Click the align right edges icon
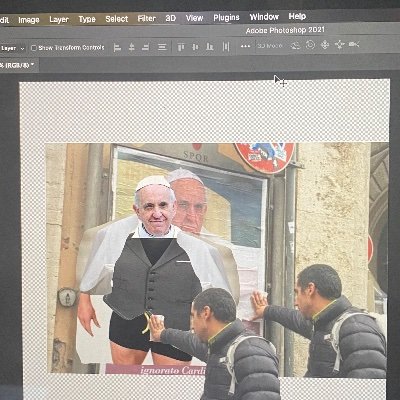The image size is (400, 400). click(146, 47)
